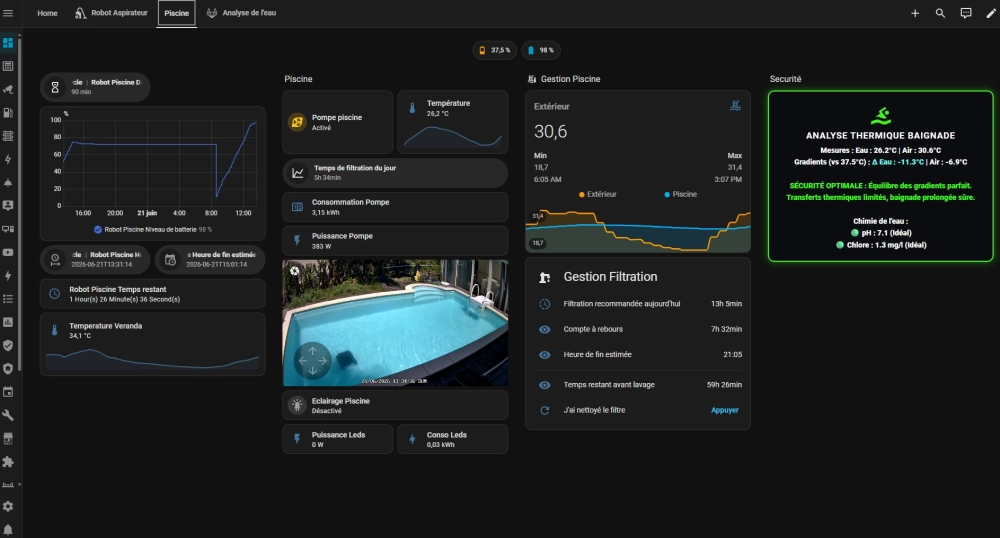1000x538 pixels.
Task: Click the pencil edit dashboard icon
Action: click(991, 13)
